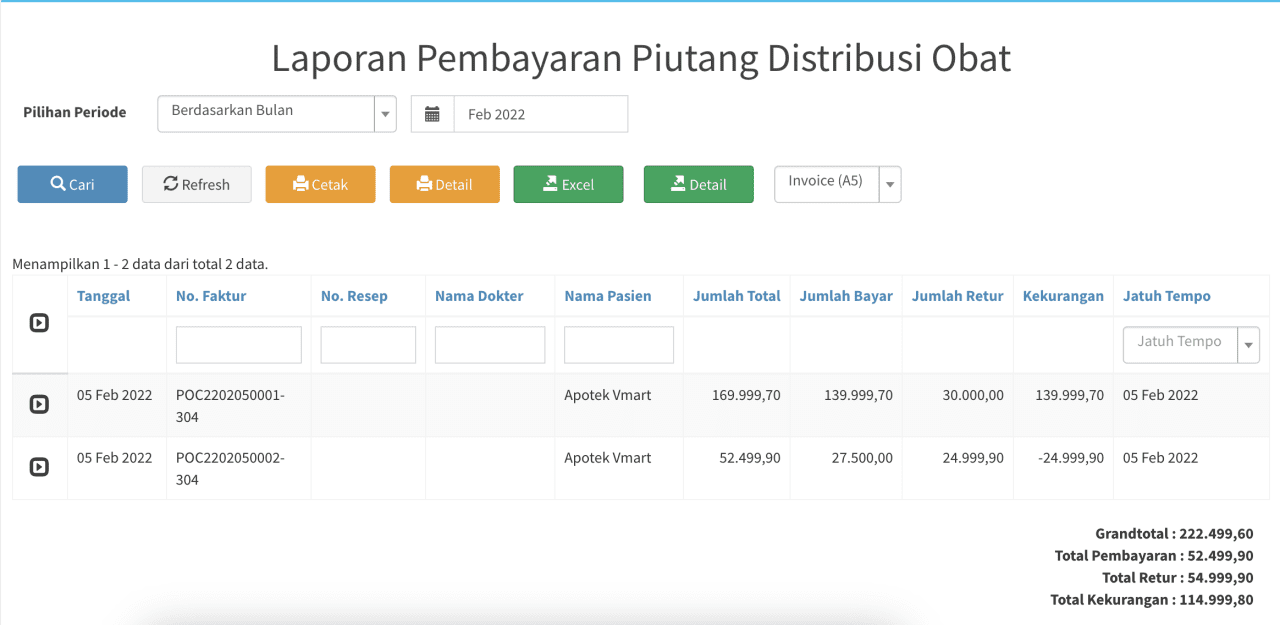The height and width of the screenshot is (625, 1280).
Task: Click the orange Cetak print button
Action: (x=320, y=184)
